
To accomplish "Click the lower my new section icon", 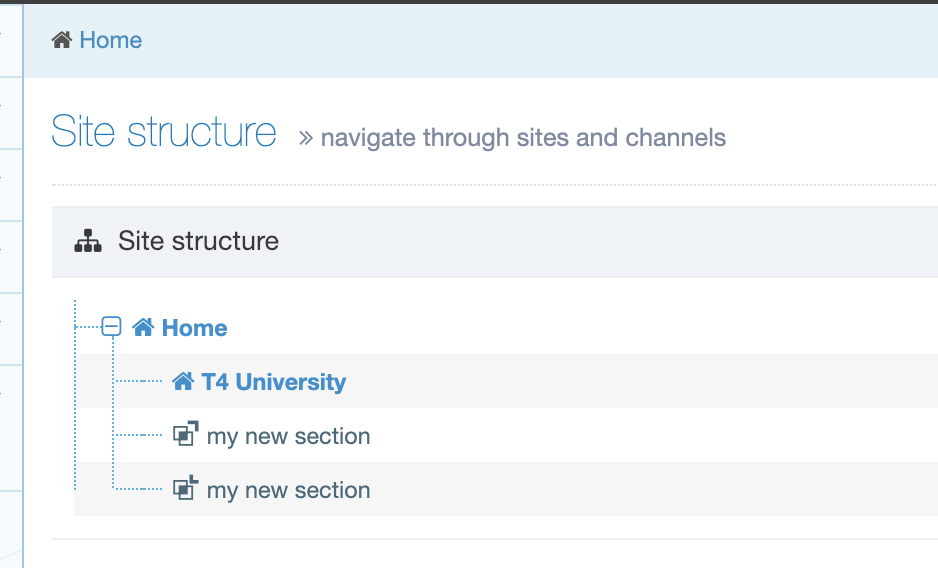I will pyautogui.click(x=185, y=489).
